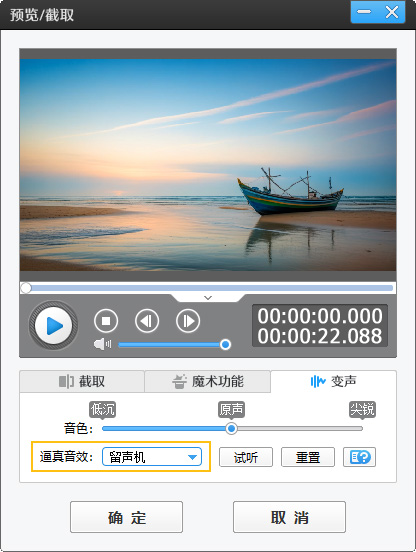This screenshot has height=552, width=416.
Task: Choose the 原声 pitch marker
Action: coord(231,410)
